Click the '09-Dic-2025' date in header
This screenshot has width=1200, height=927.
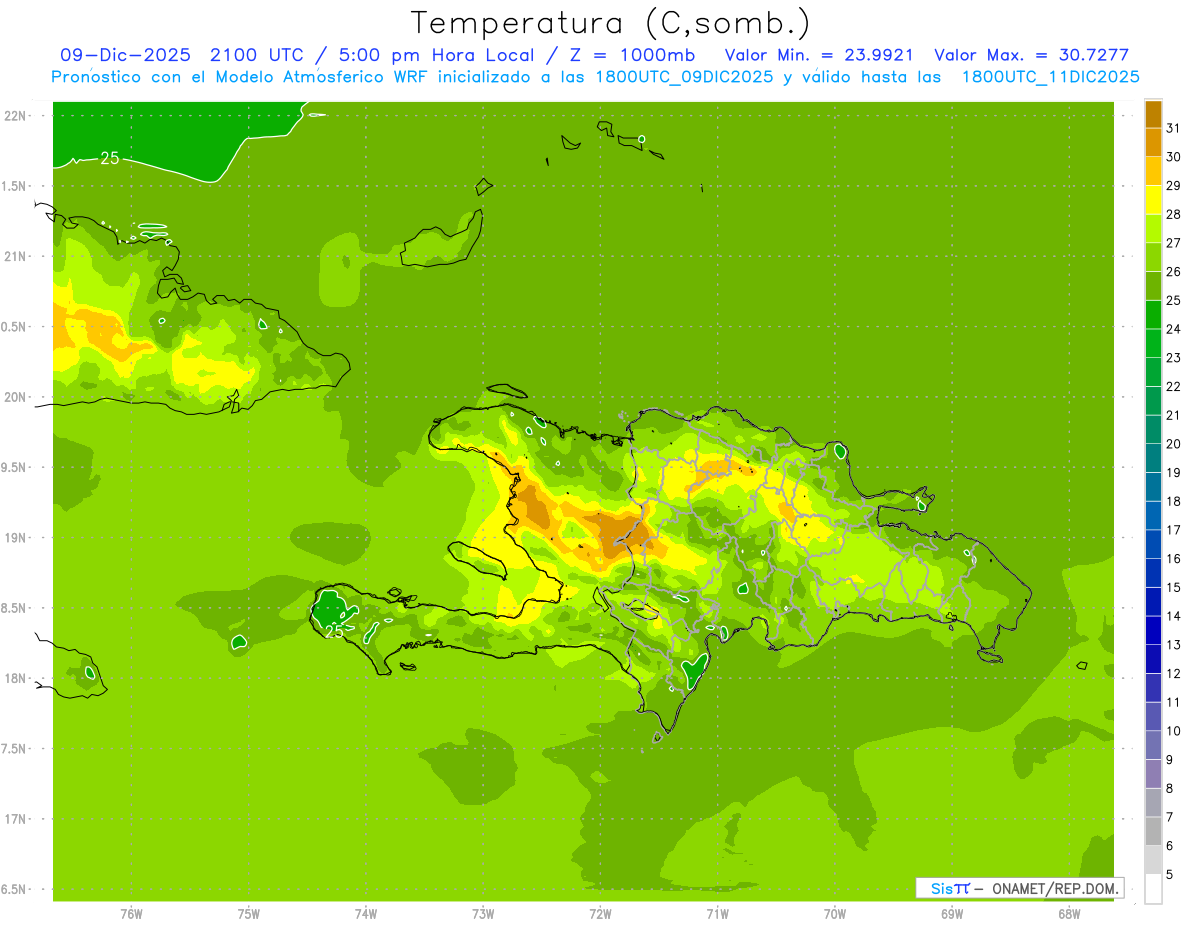(x=125, y=55)
